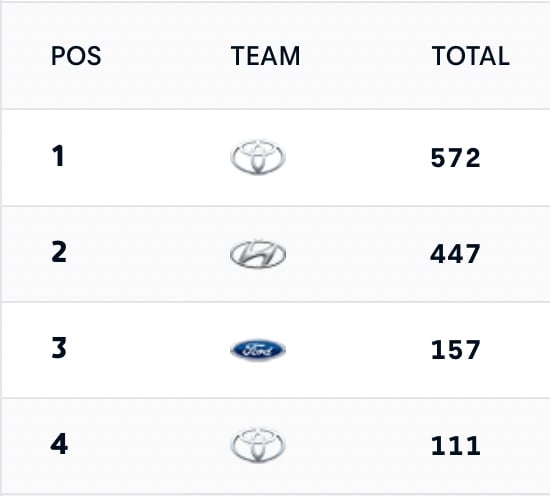Open the first-place team's table row
Screen dimensions: 550x496
276,157
